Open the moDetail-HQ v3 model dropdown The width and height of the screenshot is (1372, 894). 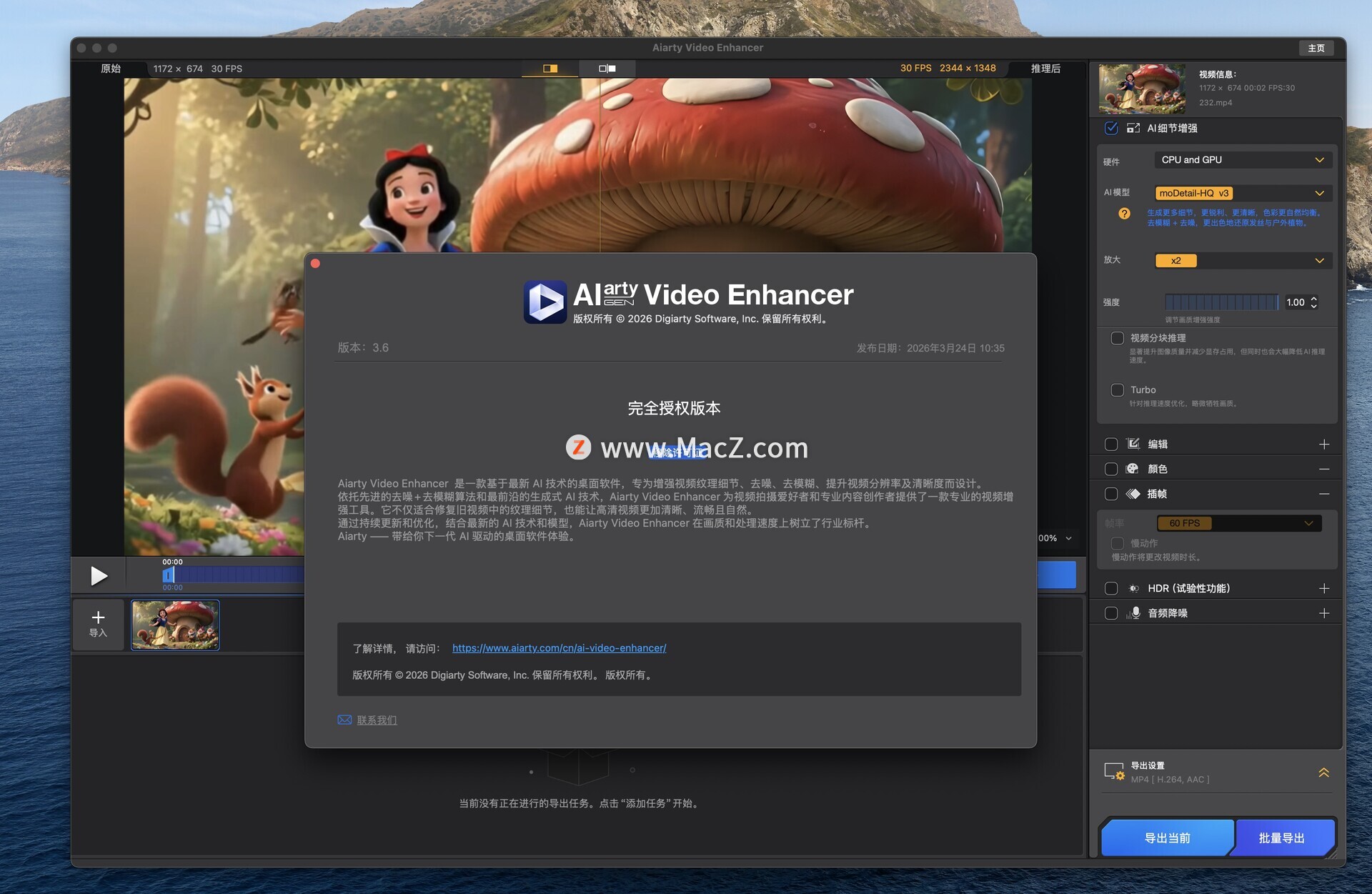click(x=1242, y=193)
